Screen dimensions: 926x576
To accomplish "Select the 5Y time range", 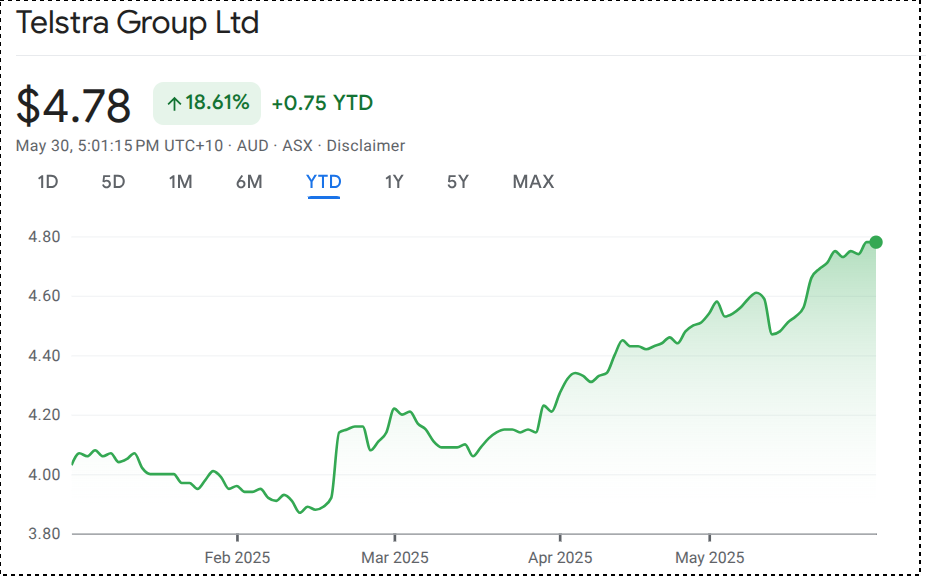I will pyautogui.click(x=457, y=182).
